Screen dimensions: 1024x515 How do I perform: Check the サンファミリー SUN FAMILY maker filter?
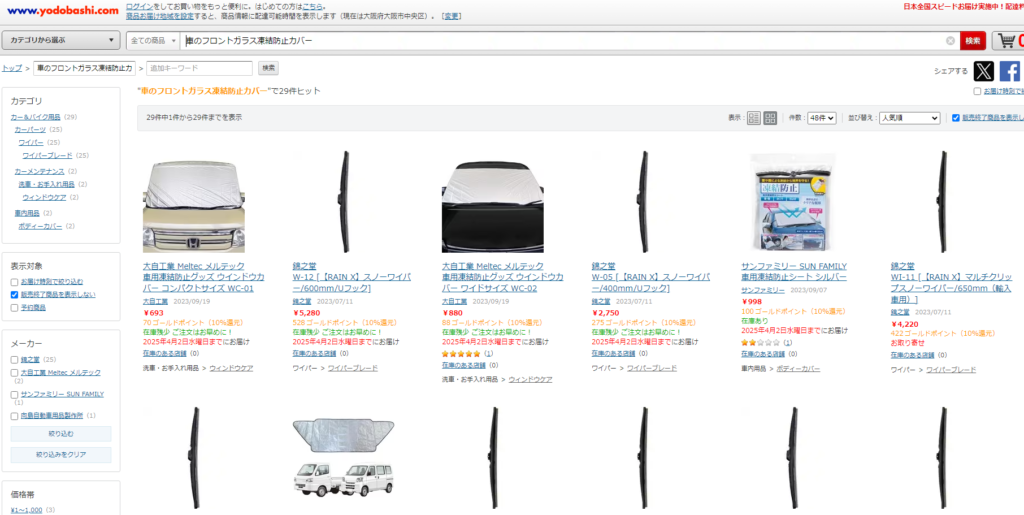click(14, 395)
